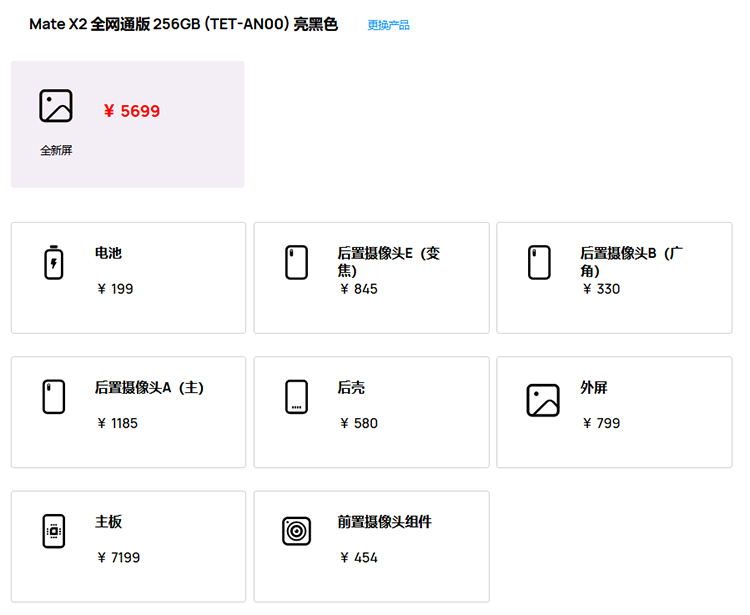Click the 全新屏 label

coord(56,150)
